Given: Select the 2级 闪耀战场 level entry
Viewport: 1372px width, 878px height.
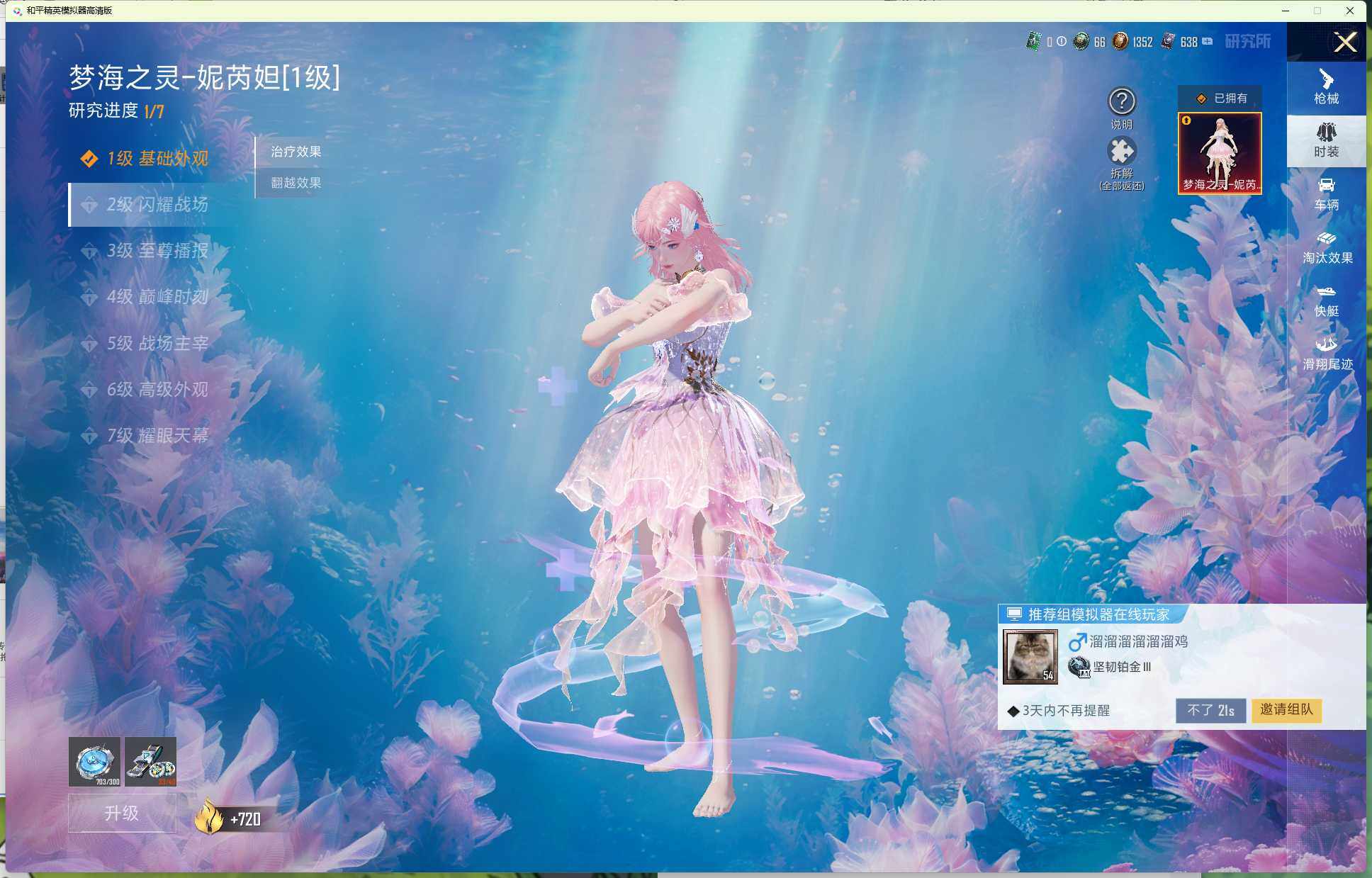Looking at the screenshot, I should 157,205.
